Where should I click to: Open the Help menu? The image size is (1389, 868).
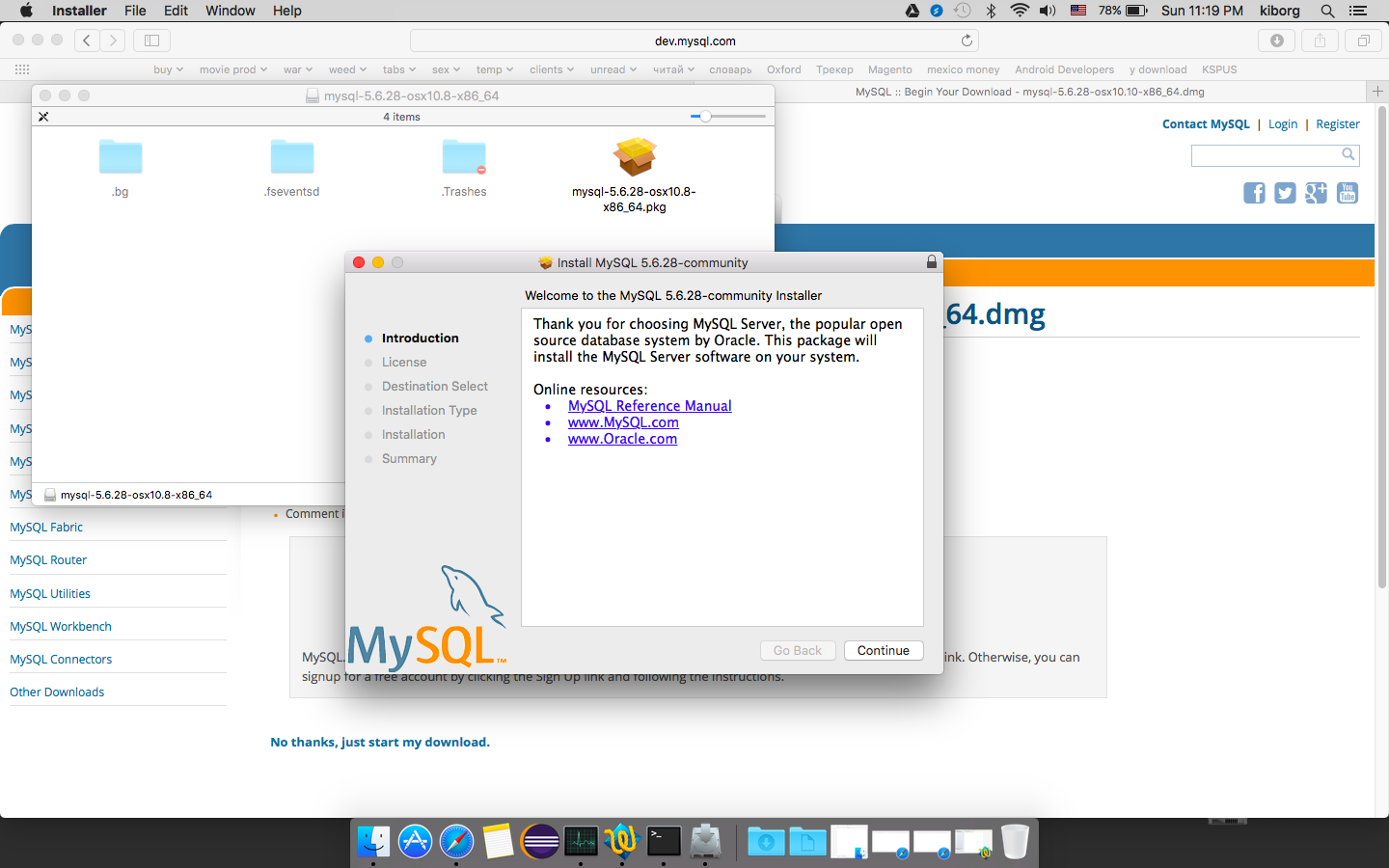(287, 11)
